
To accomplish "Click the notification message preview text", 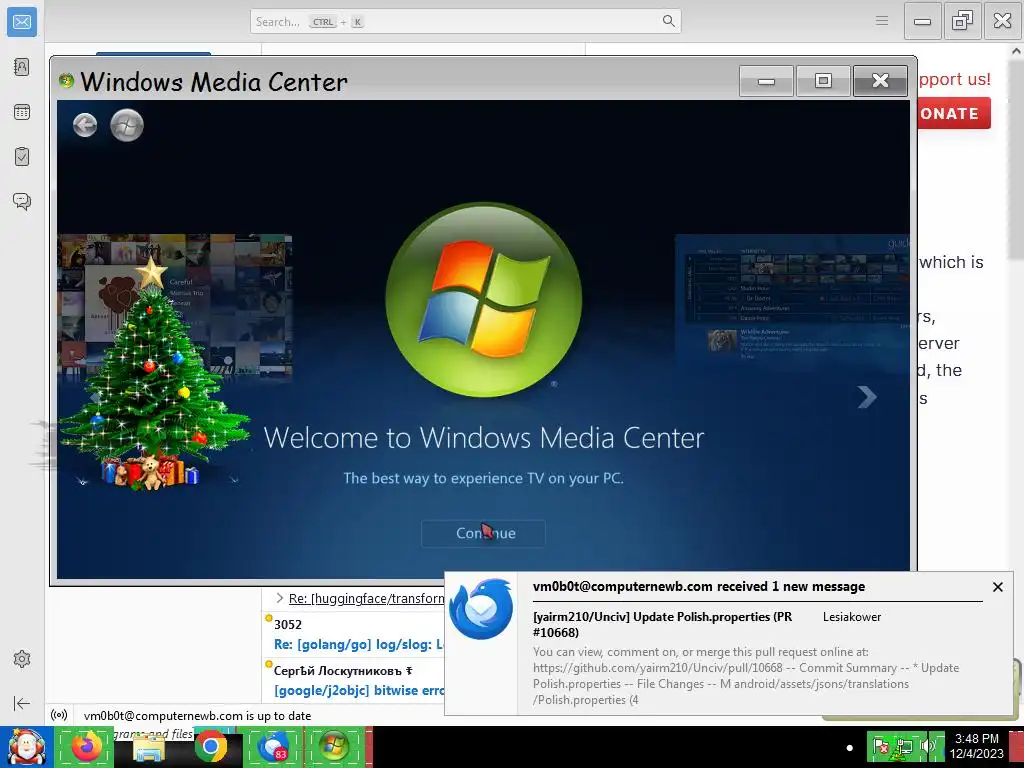I will pos(746,676).
